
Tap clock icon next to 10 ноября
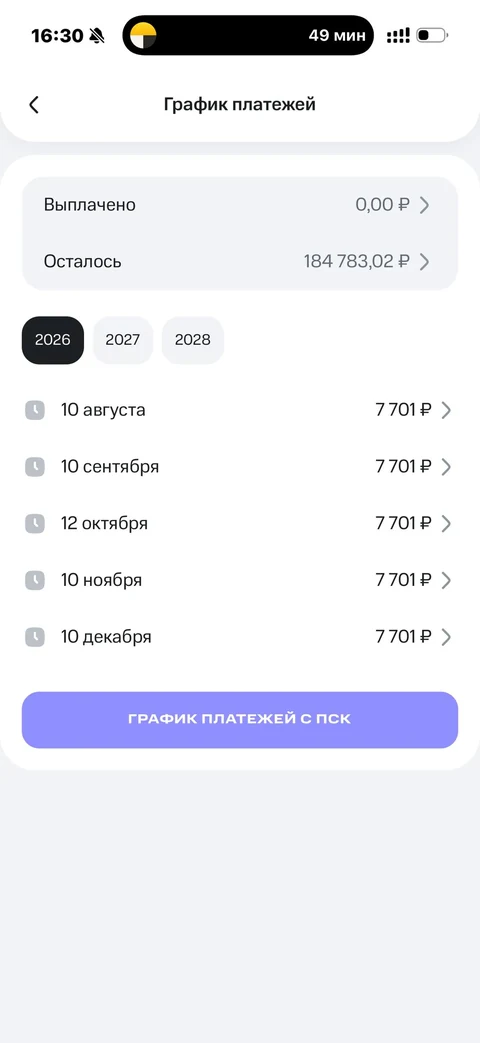click(x=35, y=580)
